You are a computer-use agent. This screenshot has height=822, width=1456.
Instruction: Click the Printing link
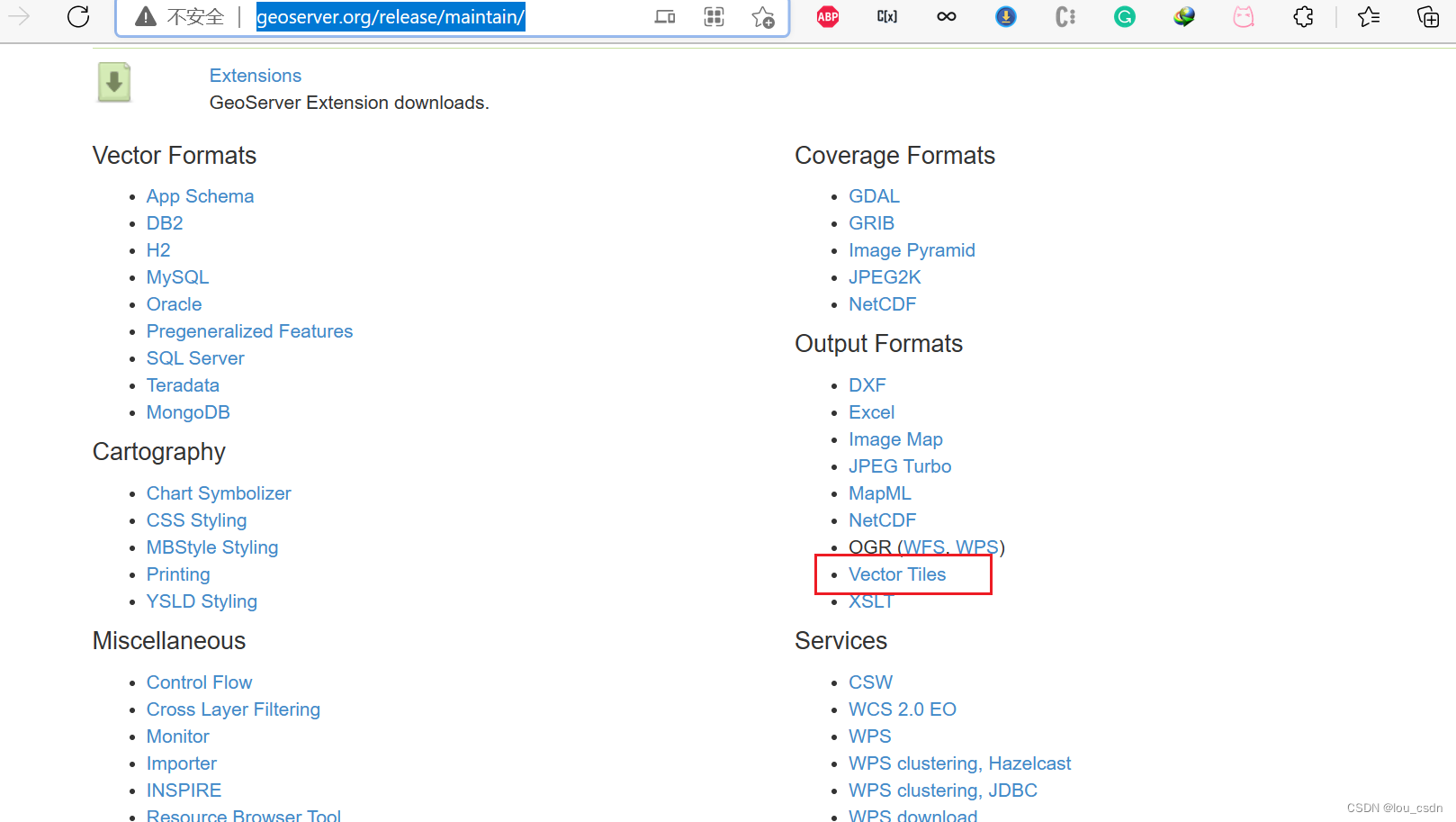[178, 574]
